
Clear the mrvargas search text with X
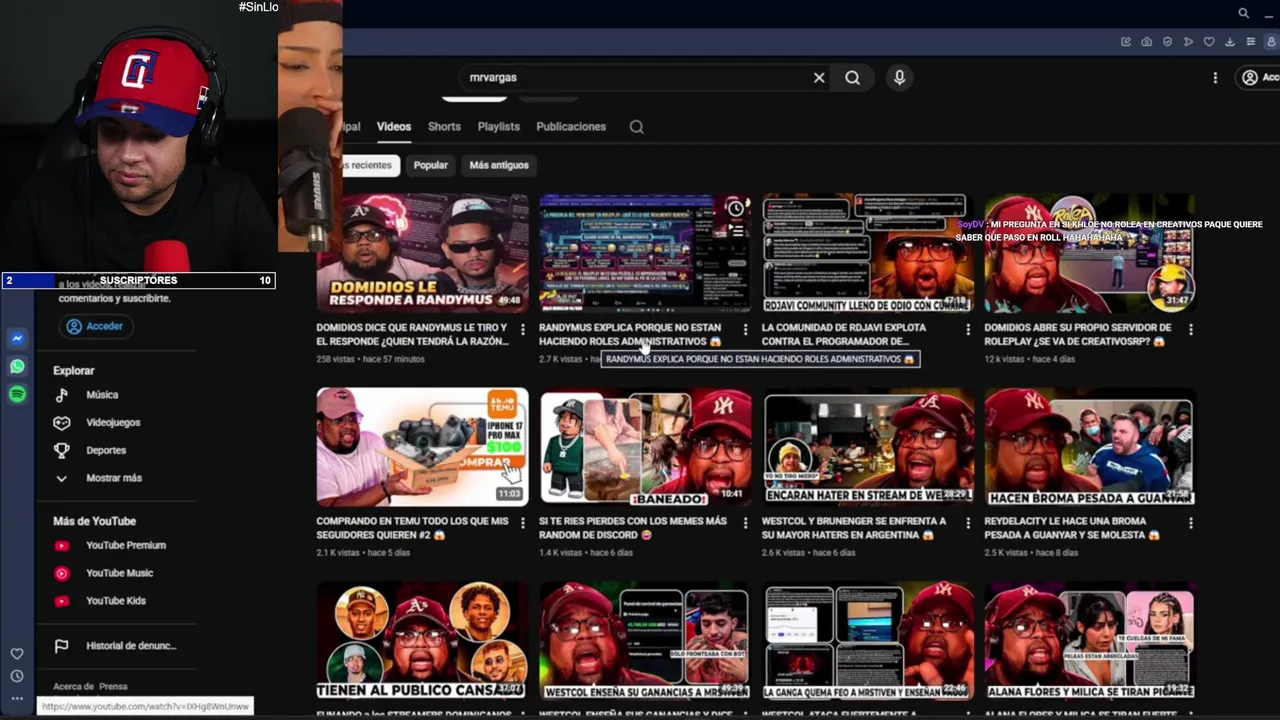(819, 77)
